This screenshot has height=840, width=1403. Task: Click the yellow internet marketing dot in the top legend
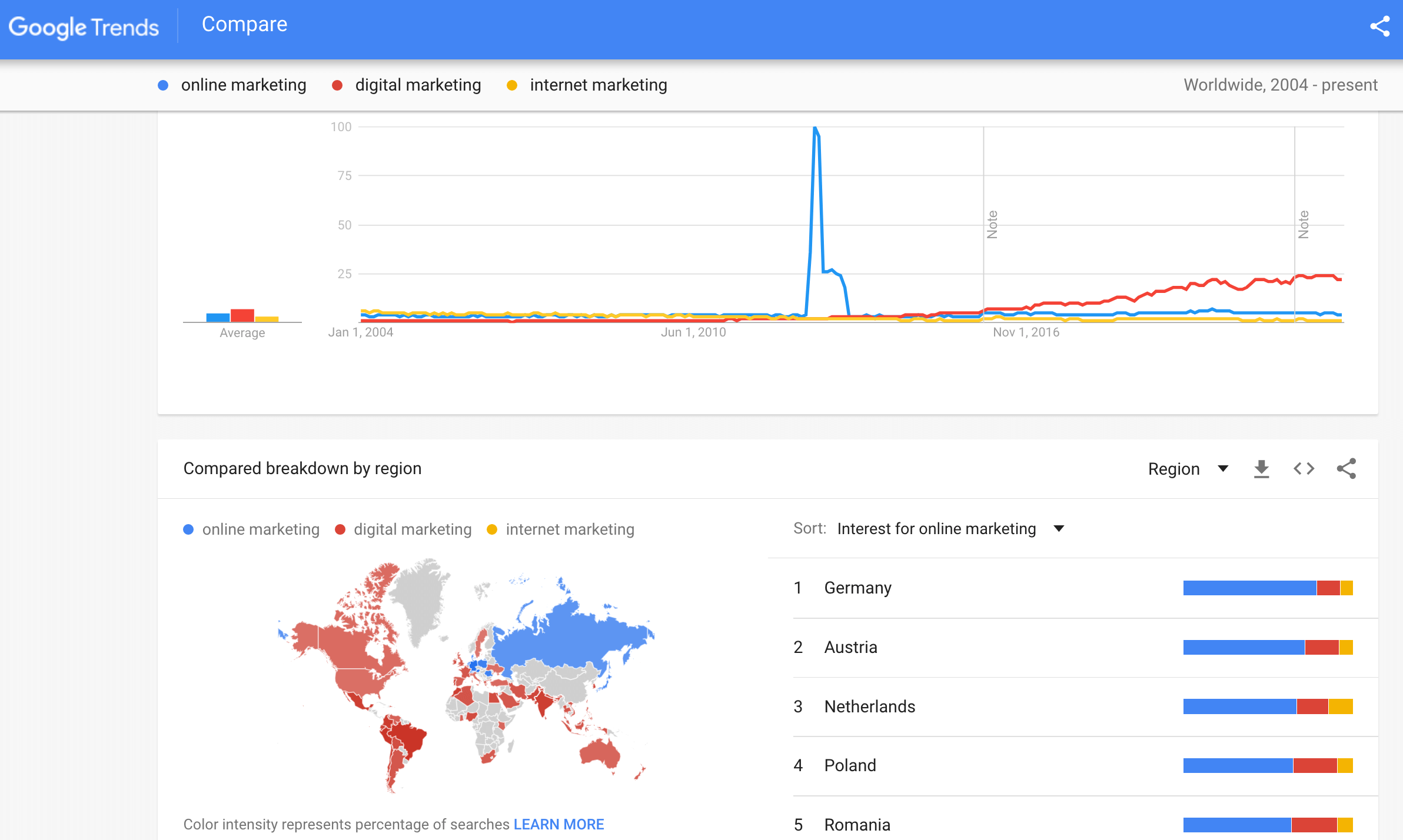(512, 85)
